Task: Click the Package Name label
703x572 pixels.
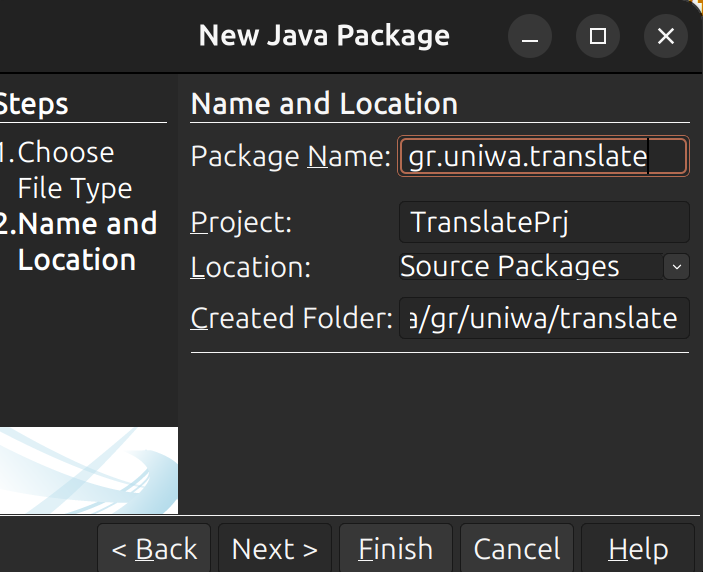Action: click(x=291, y=156)
